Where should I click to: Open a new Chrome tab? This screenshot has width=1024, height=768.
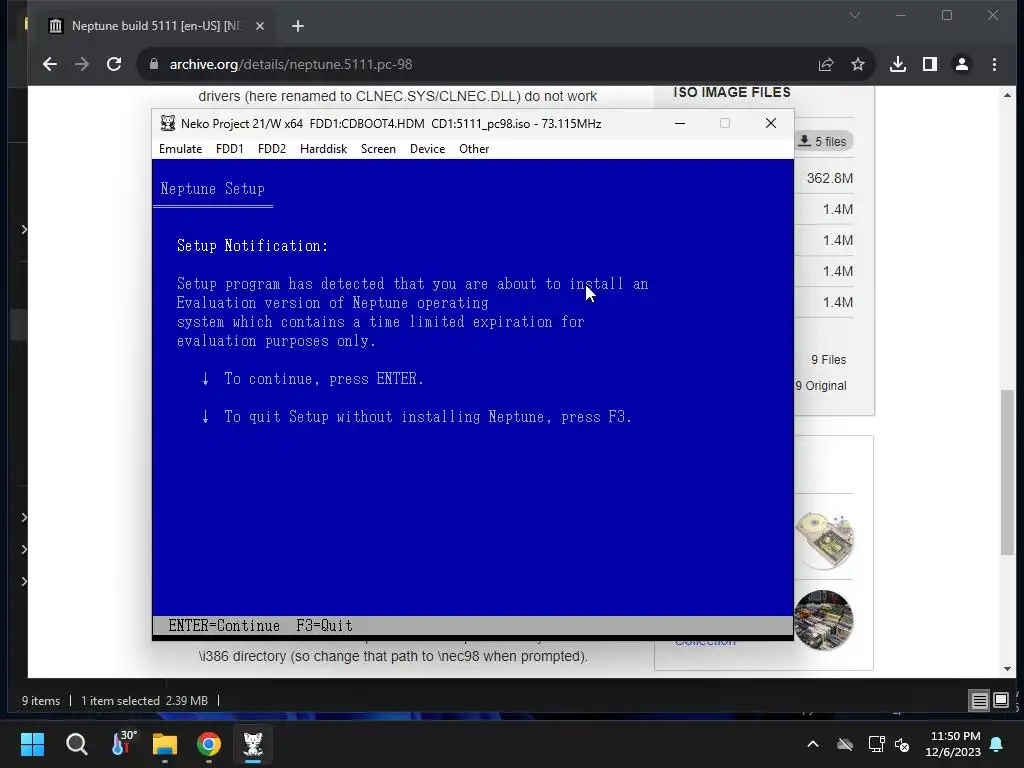point(298,26)
